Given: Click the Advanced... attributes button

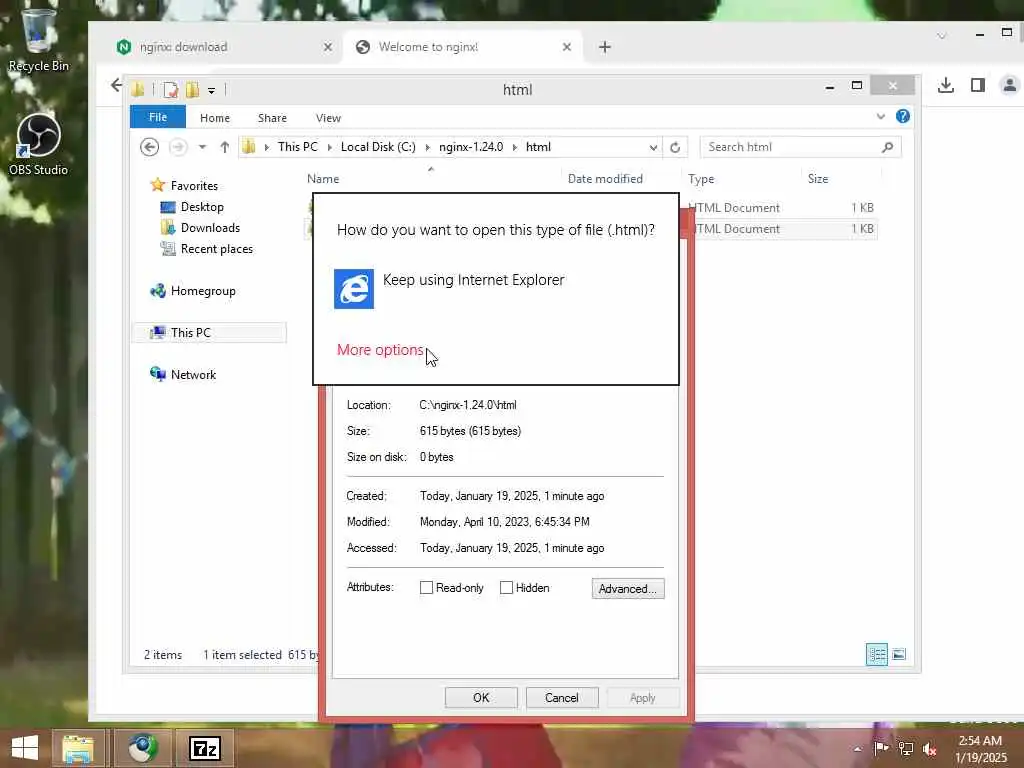Looking at the screenshot, I should point(628,588).
